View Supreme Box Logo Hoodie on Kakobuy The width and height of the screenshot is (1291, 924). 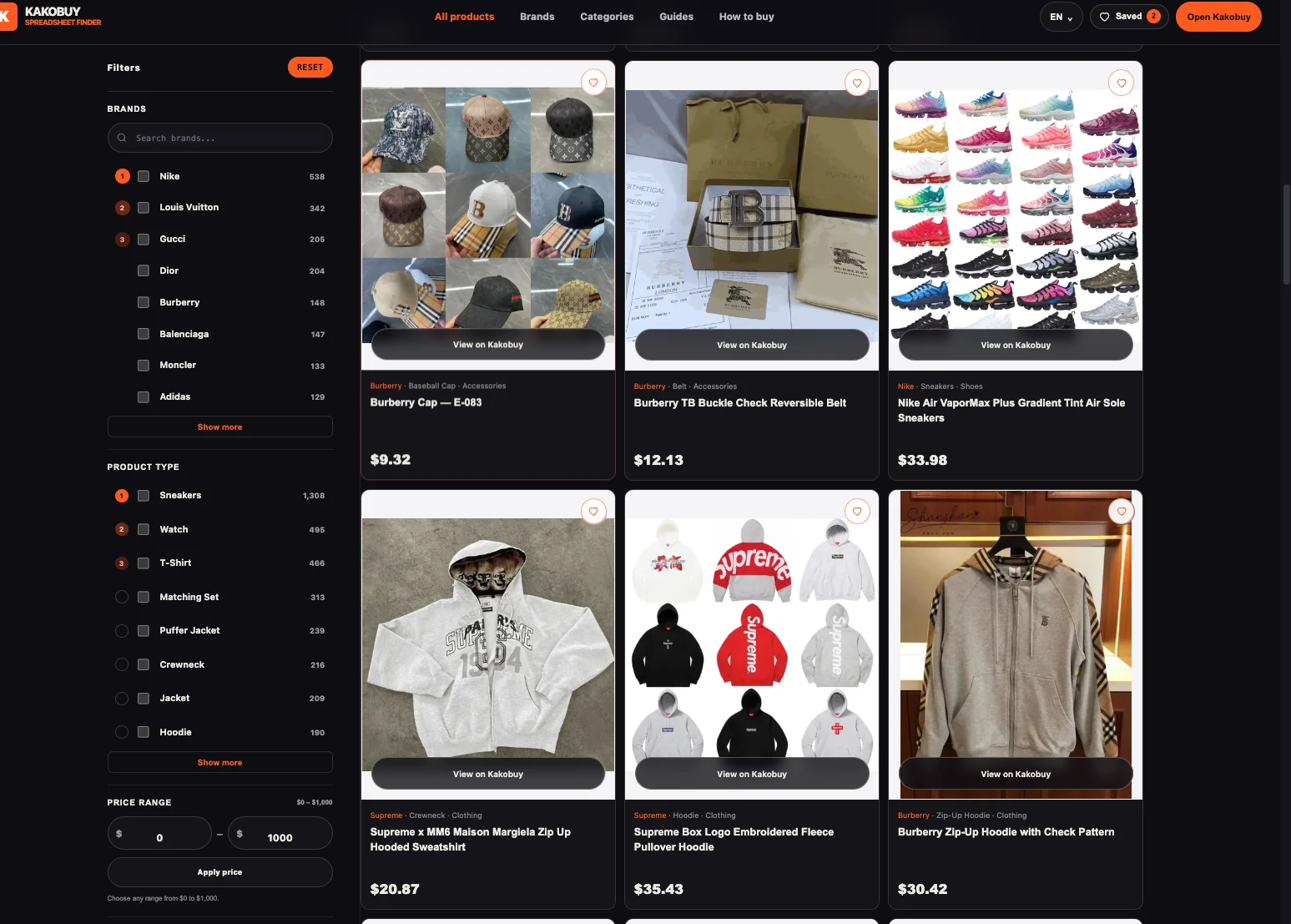click(752, 774)
